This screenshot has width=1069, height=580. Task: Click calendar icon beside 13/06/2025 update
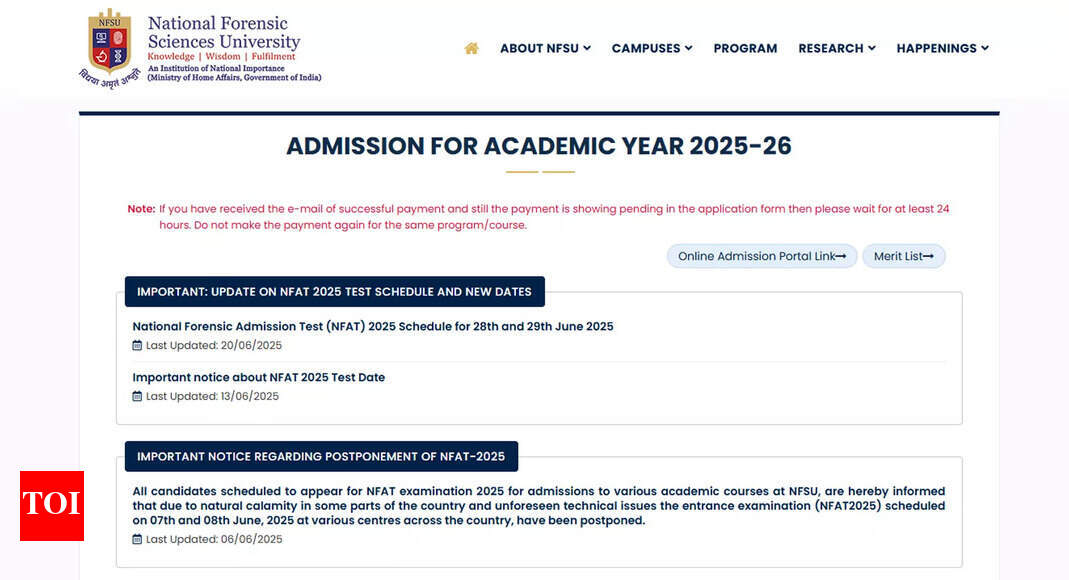click(x=138, y=396)
